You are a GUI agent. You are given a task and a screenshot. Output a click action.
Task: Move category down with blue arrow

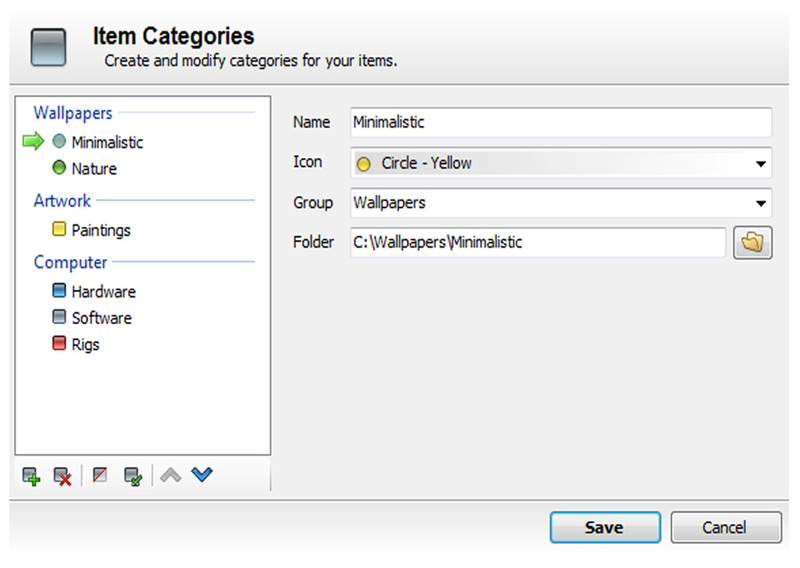tap(202, 475)
